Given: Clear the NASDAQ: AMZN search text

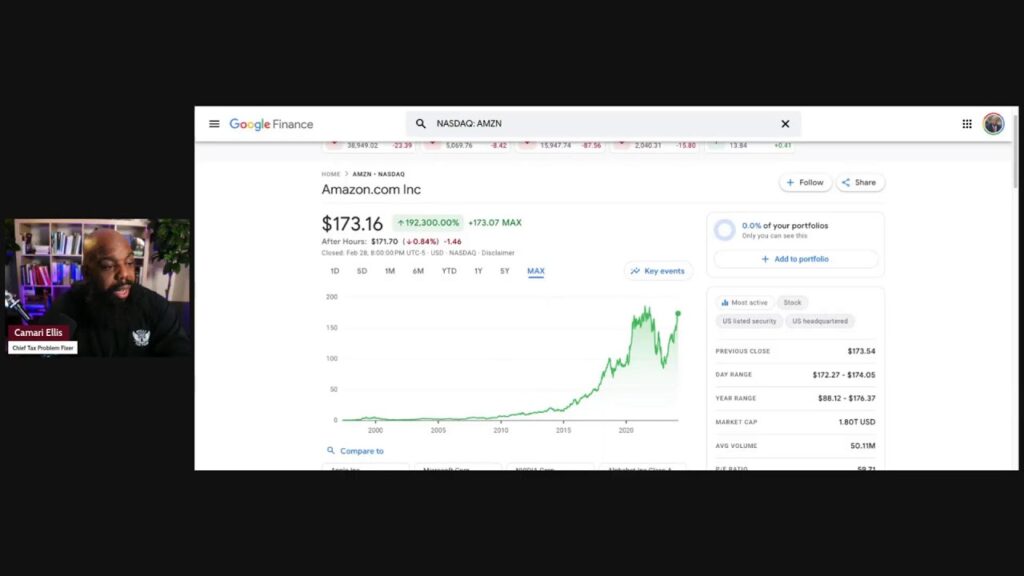Looking at the screenshot, I should [785, 124].
